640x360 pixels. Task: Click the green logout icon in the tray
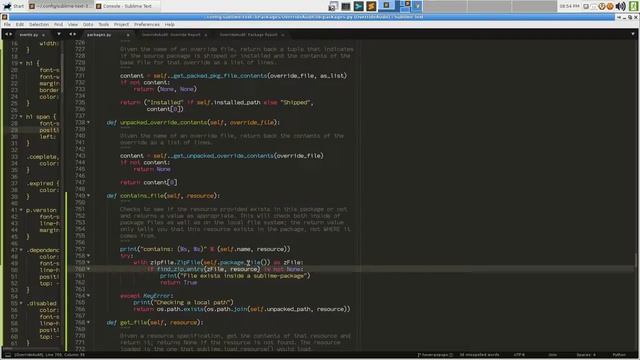coord(633,6)
